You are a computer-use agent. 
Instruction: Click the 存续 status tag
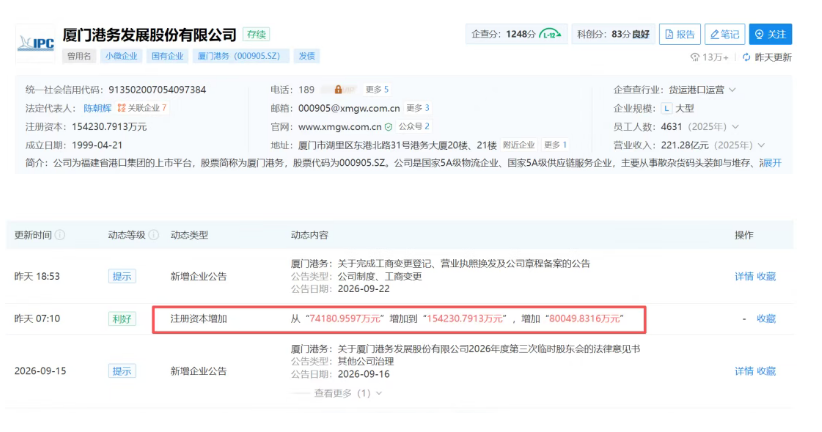pos(256,35)
